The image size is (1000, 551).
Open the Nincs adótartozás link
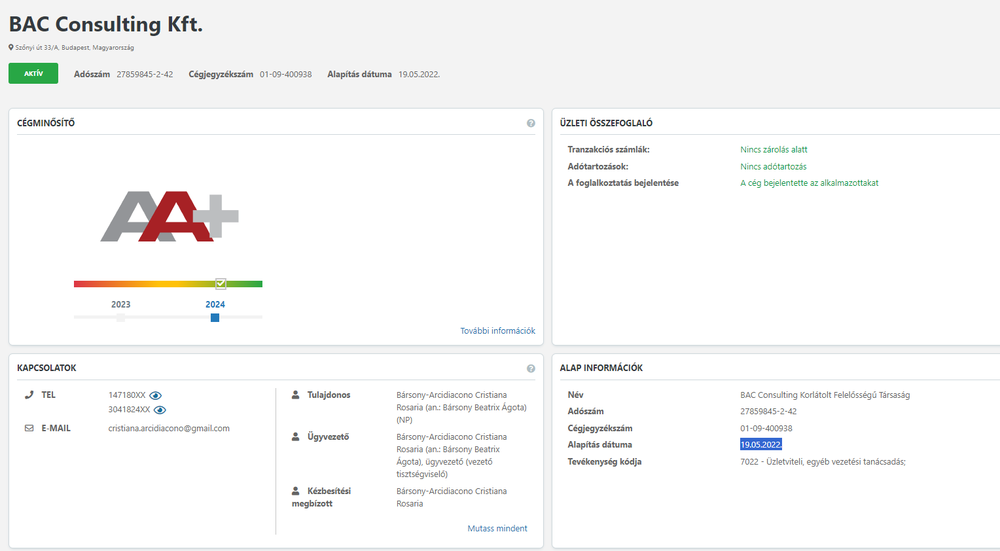point(773,166)
